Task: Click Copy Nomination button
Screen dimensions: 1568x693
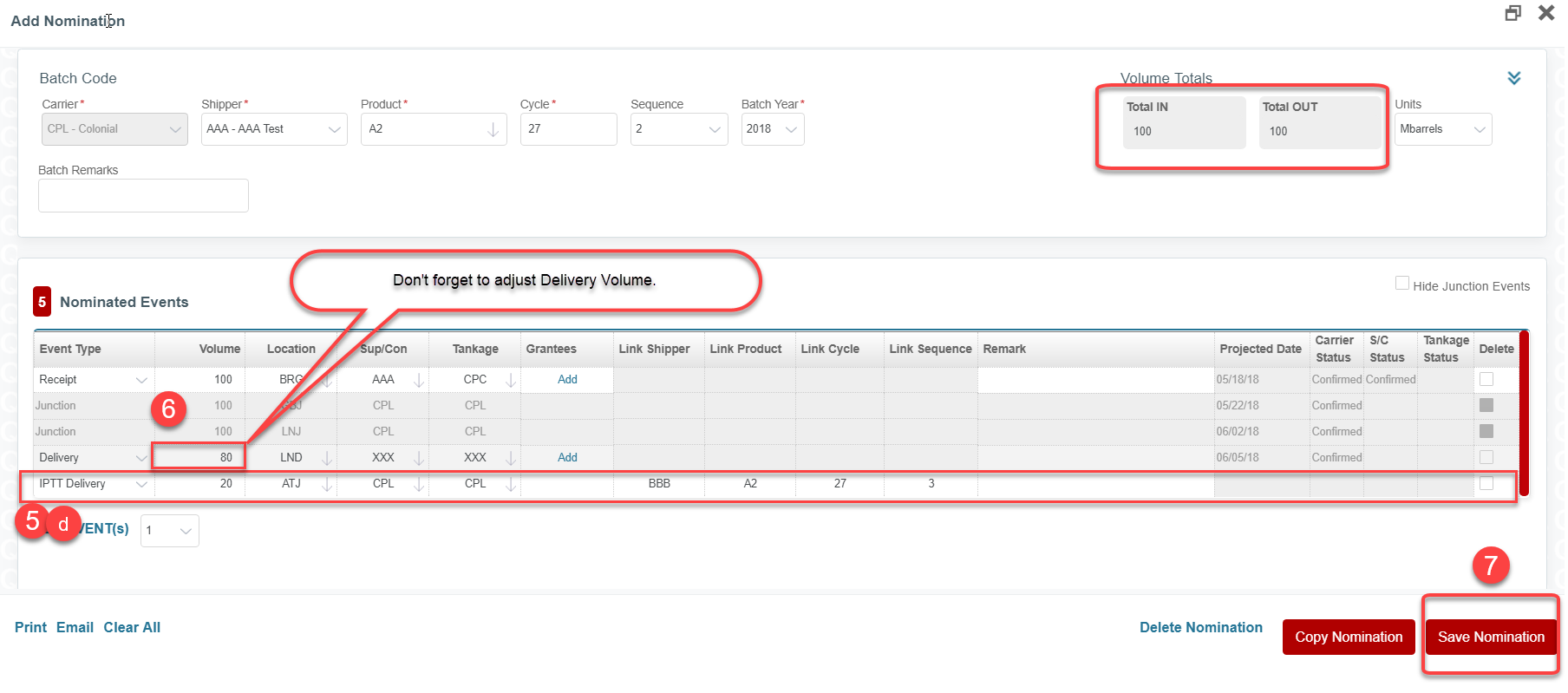Action: tap(1348, 637)
